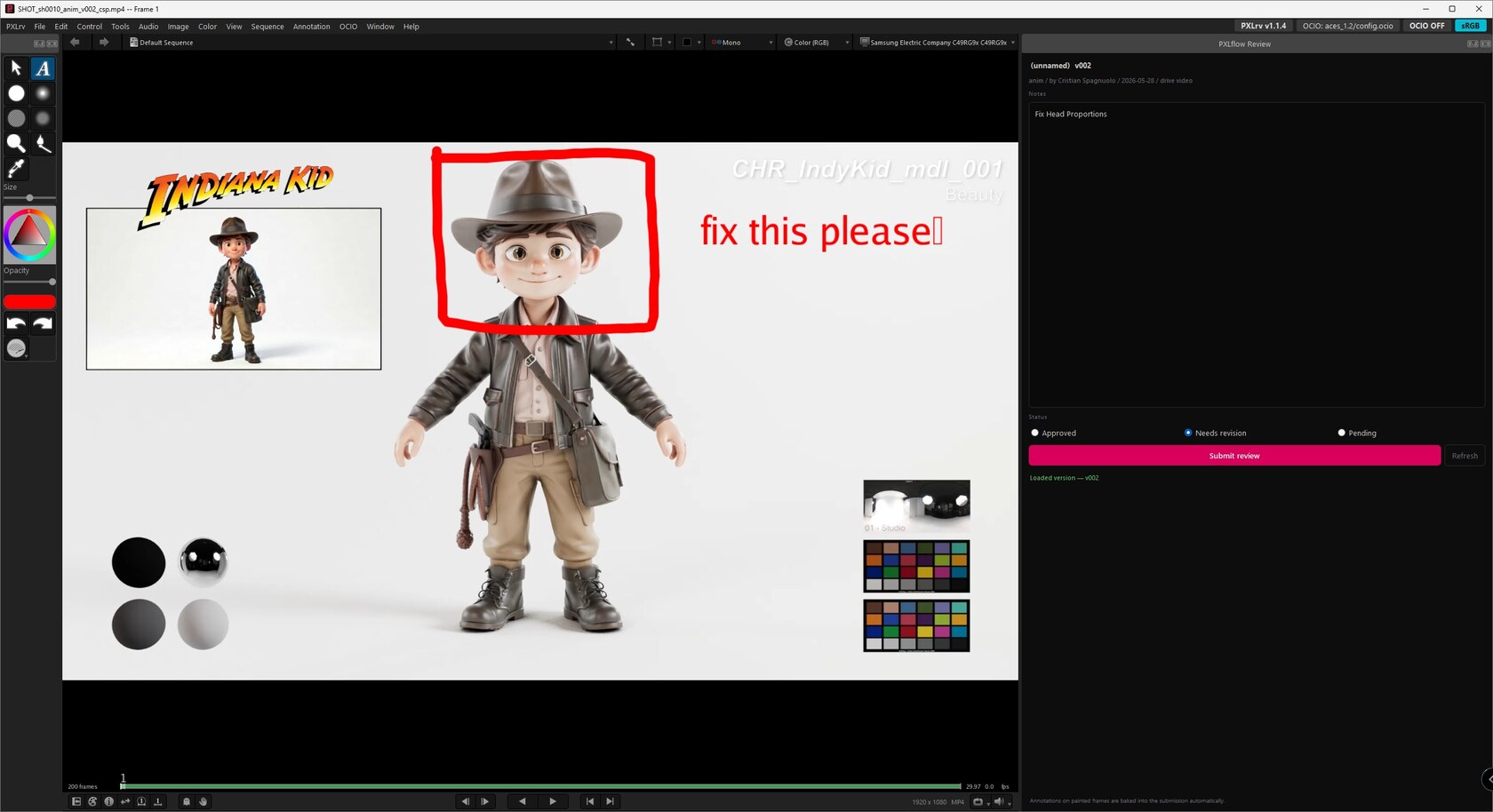Open the session manager icon
Viewport: 1493px width, 812px height.
[x=76, y=801]
